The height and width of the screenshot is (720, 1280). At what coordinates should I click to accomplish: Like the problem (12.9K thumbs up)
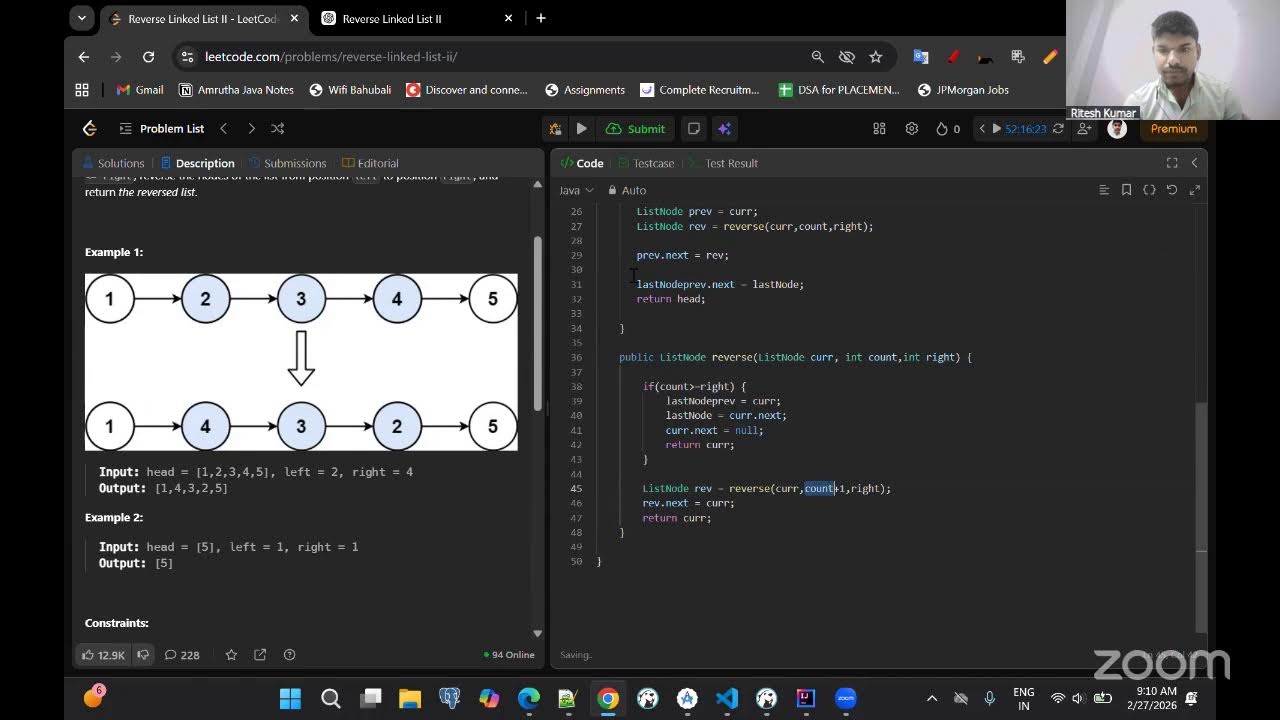tap(103, 655)
